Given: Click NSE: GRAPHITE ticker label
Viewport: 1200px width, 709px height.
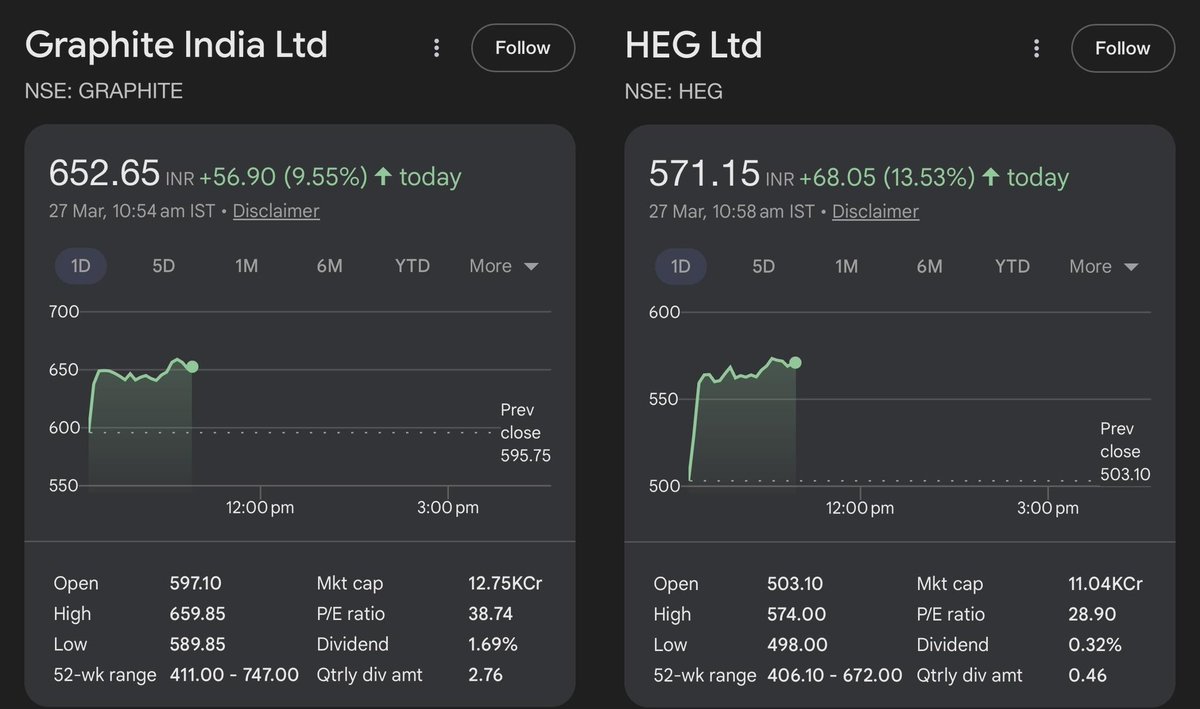Looking at the screenshot, I should point(103,92).
